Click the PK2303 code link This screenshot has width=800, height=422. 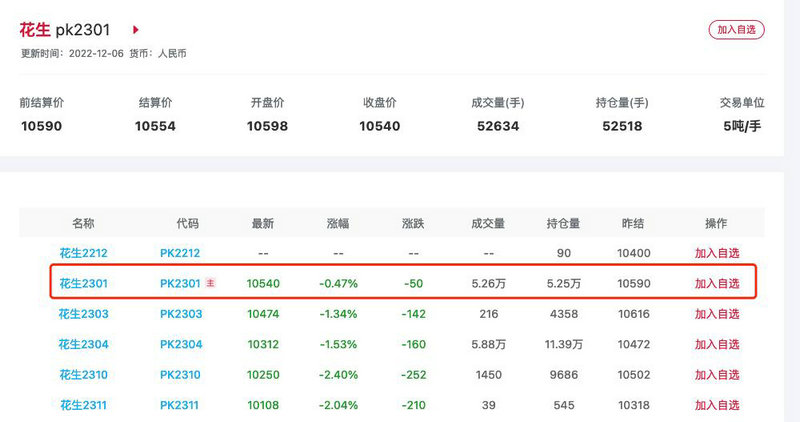click(180, 314)
